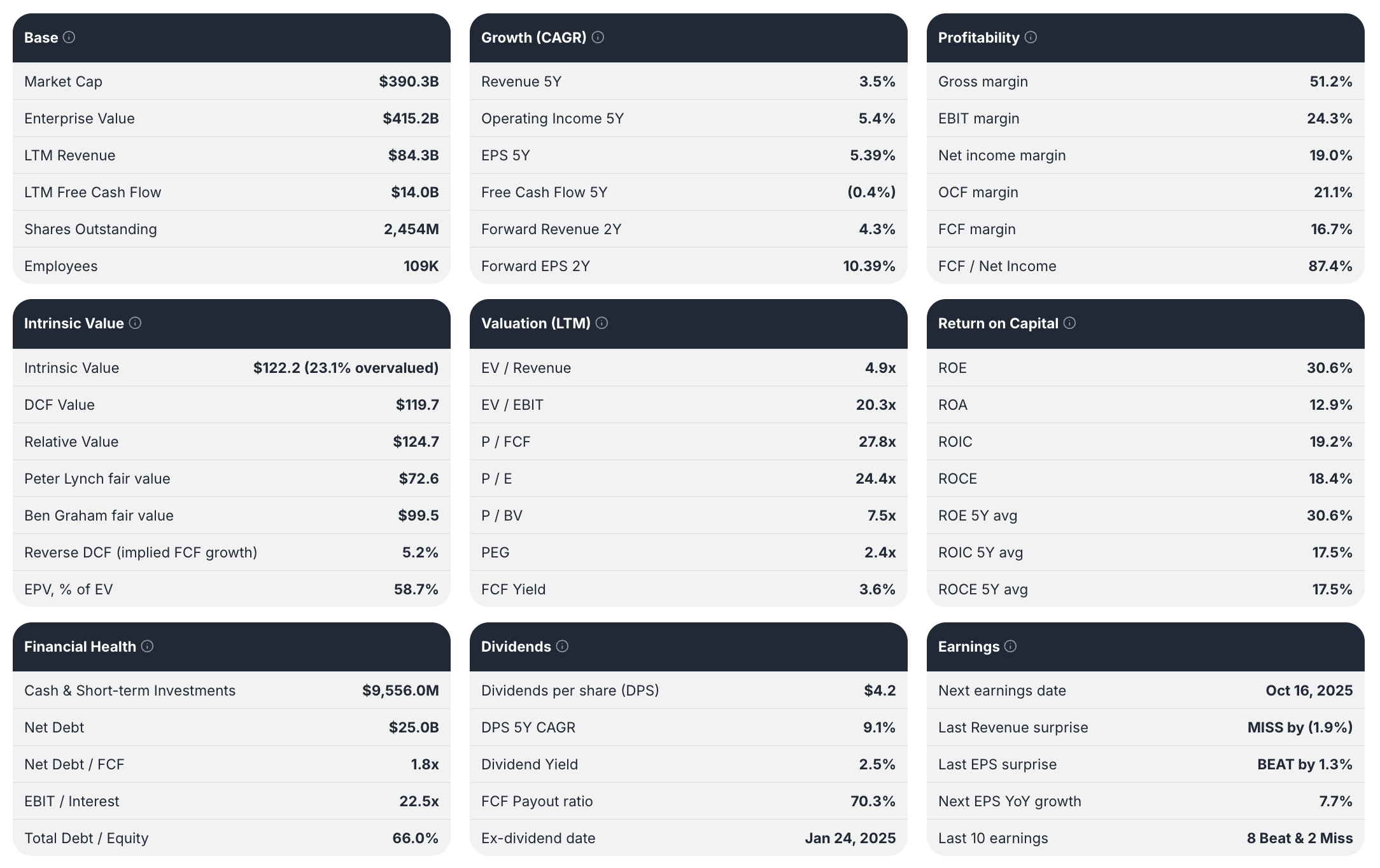Image resolution: width=1380 pixels, height=868 pixels.
Task: Click the Financial Health info icon
Action: pyautogui.click(x=148, y=647)
